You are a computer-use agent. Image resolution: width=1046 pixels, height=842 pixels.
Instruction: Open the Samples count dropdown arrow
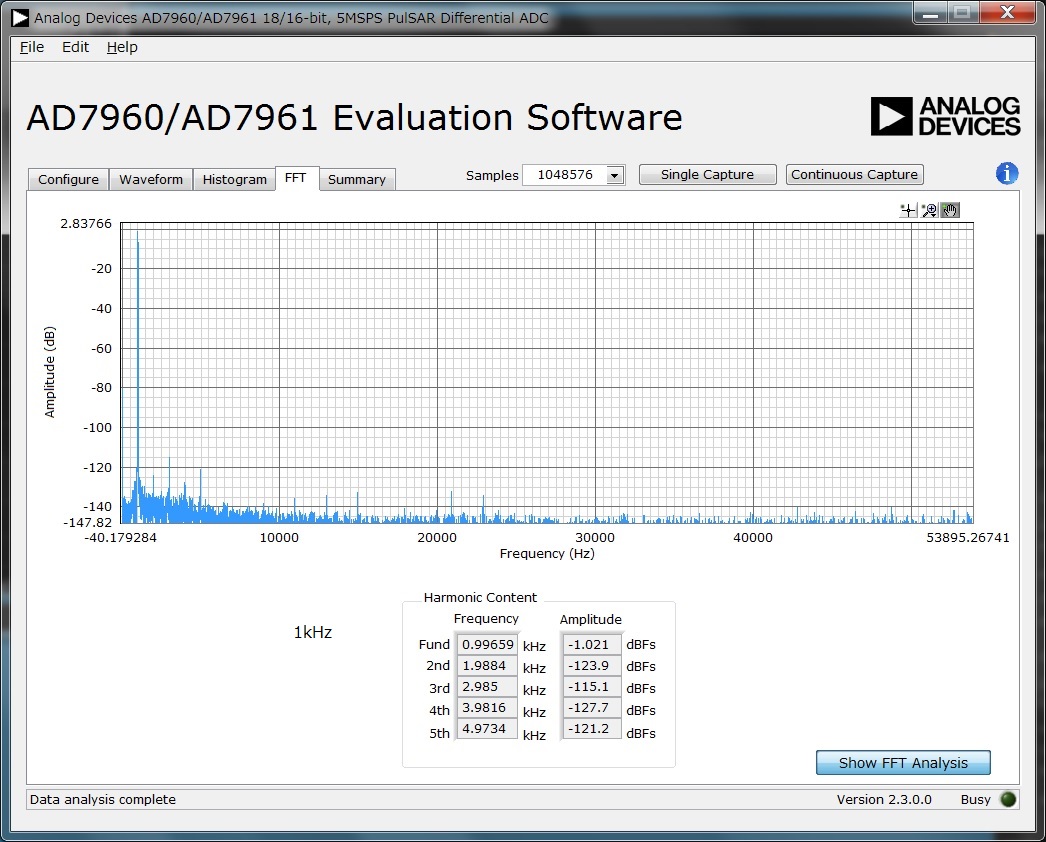pyautogui.click(x=615, y=175)
